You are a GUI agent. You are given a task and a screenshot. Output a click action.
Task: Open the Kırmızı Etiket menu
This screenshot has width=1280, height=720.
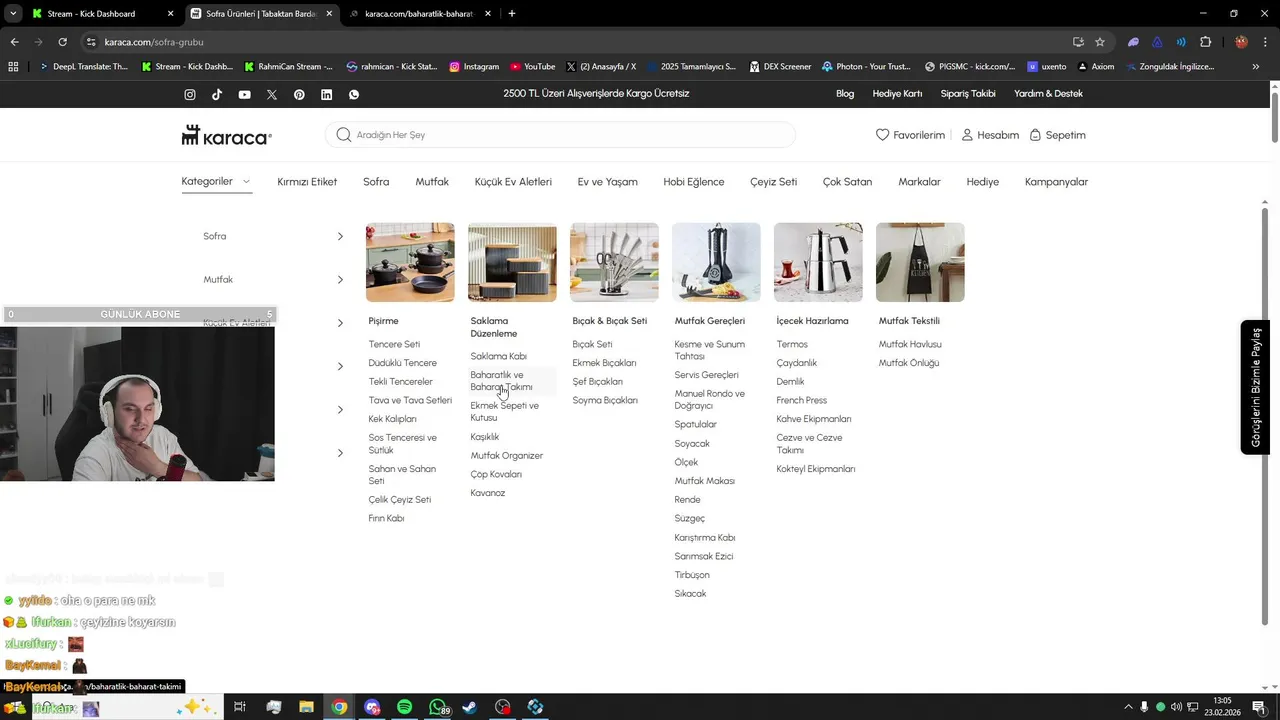307,182
